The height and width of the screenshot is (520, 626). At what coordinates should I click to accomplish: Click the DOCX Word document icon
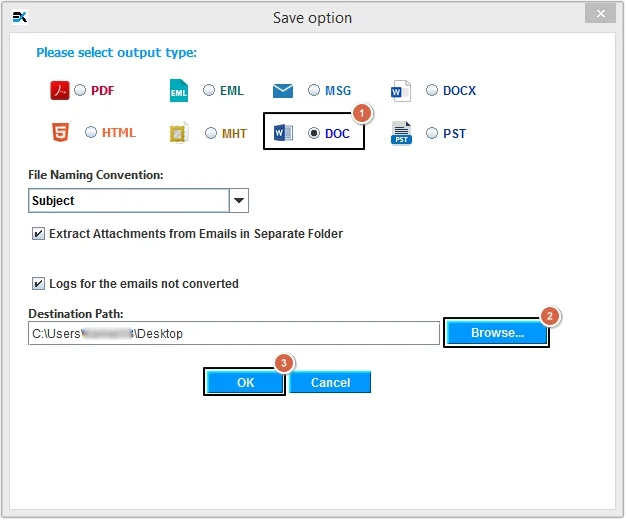401,91
